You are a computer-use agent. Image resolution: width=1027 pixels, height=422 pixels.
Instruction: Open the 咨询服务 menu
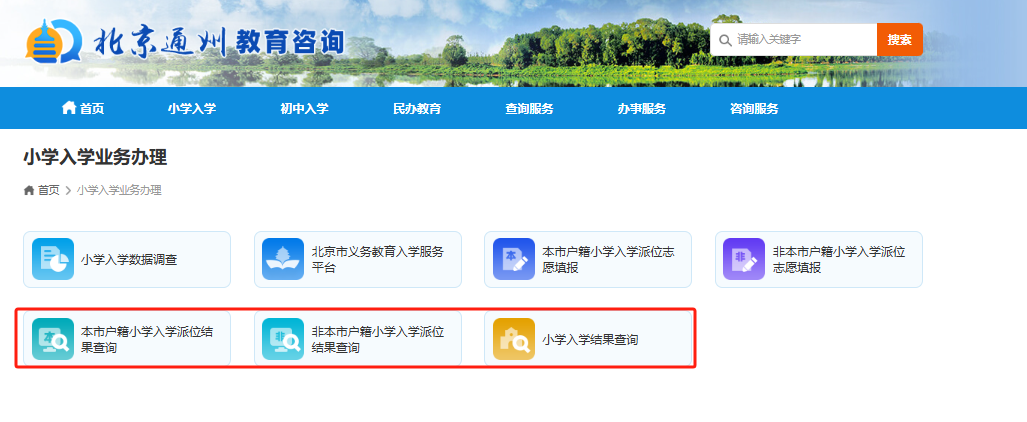755,109
